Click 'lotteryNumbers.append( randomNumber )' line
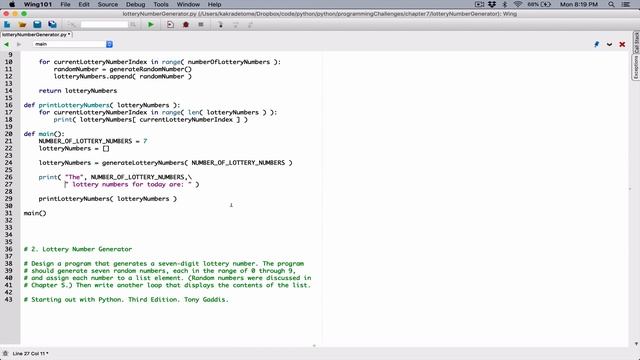 coord(122,76)
